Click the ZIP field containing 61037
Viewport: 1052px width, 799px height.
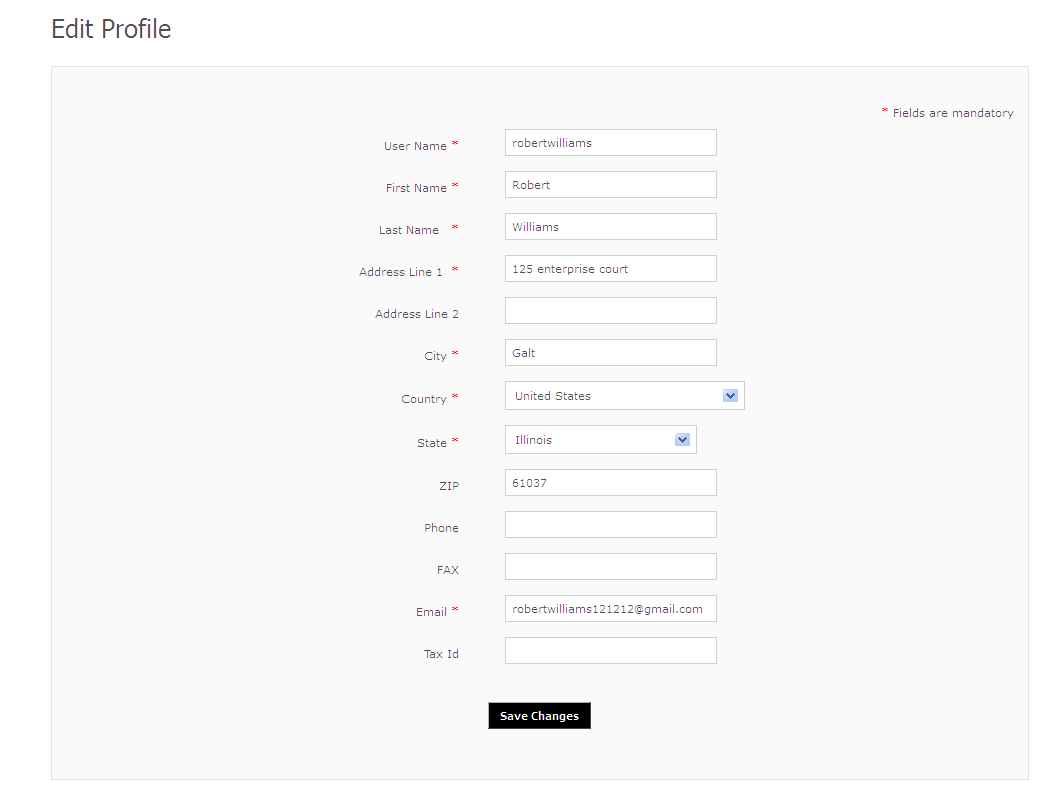pyautogui.click(x=610, y=483)
